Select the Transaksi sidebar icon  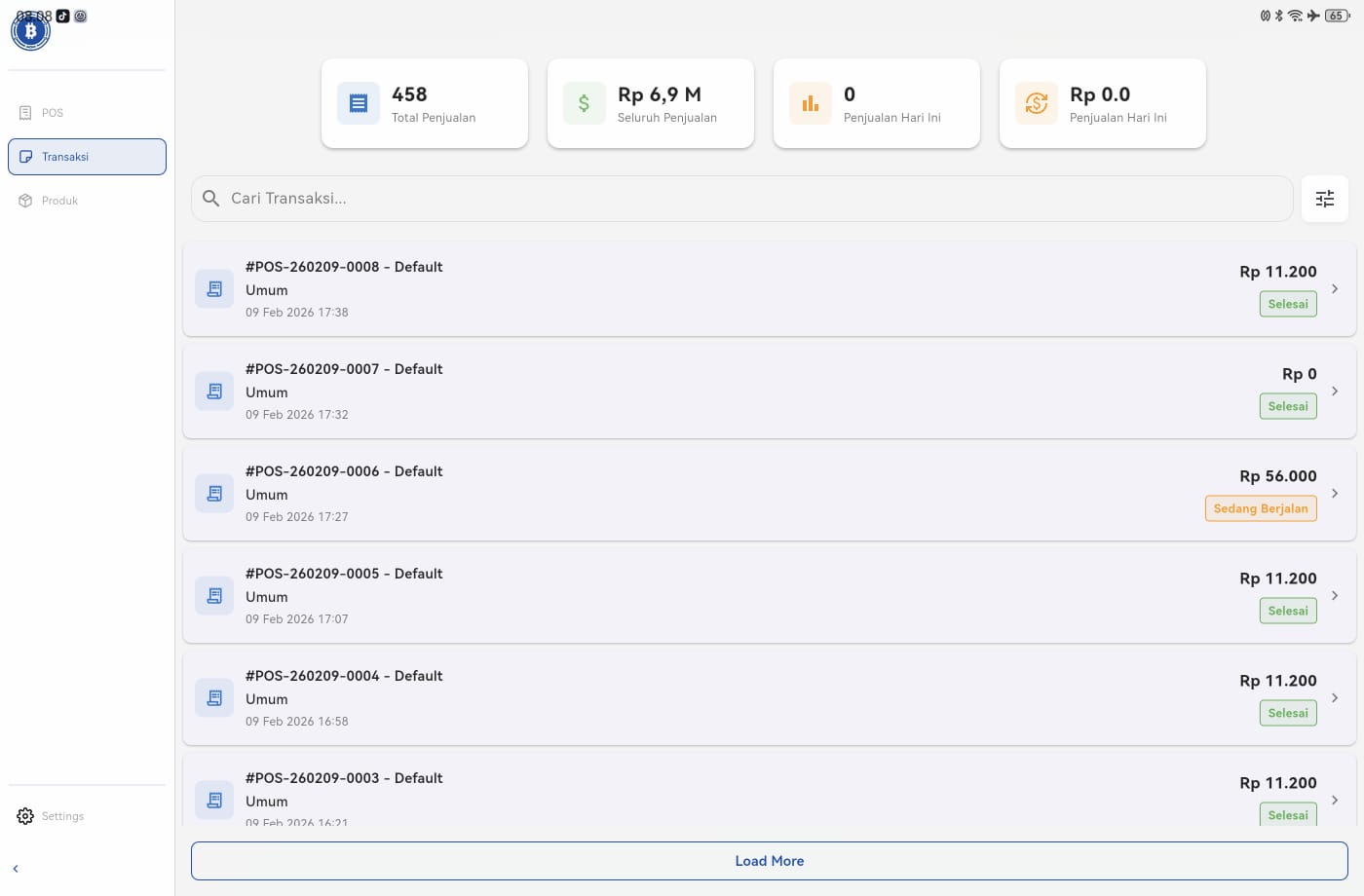coord(25,156)
